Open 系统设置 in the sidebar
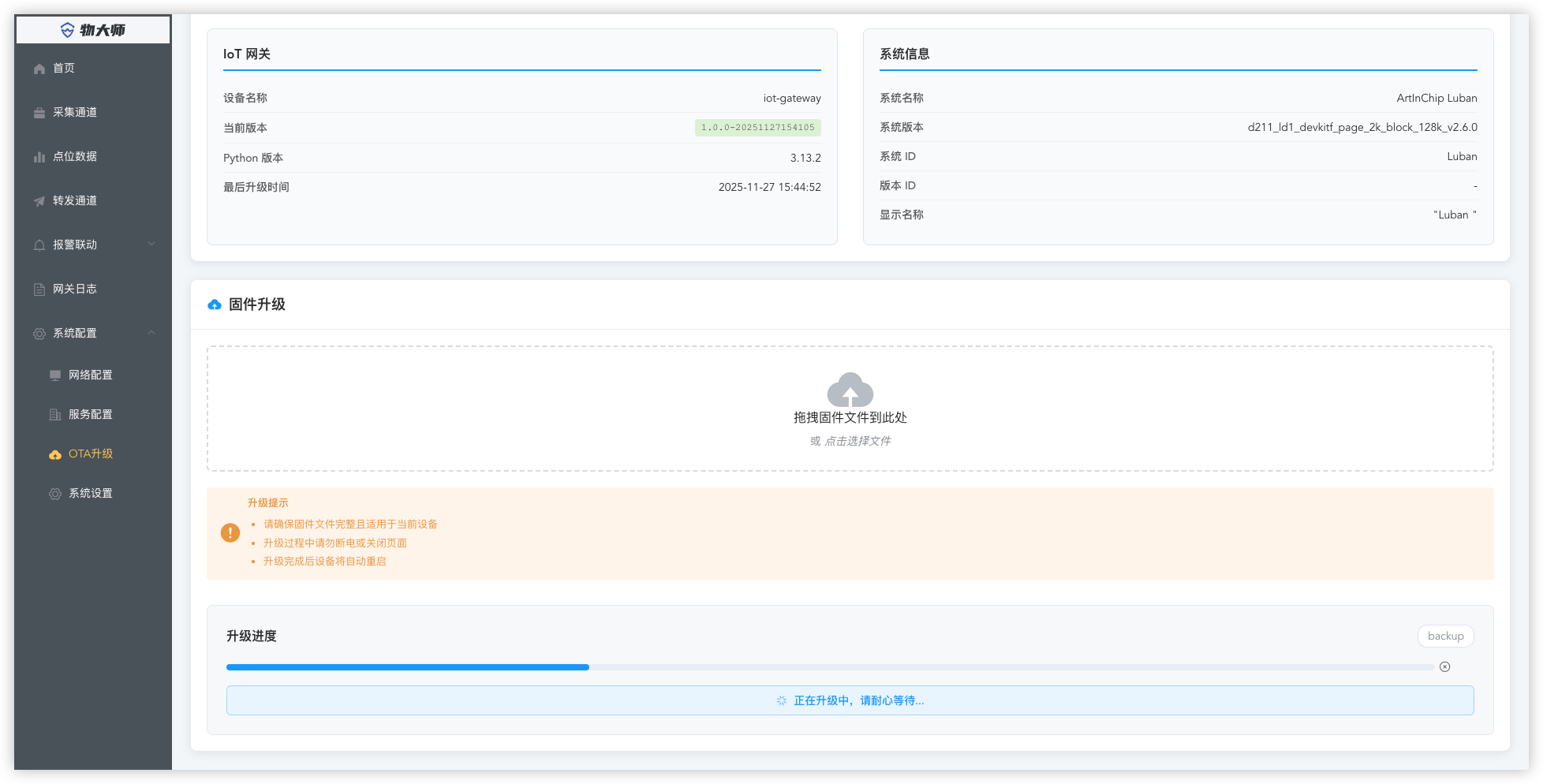 (x=90, y=494)
